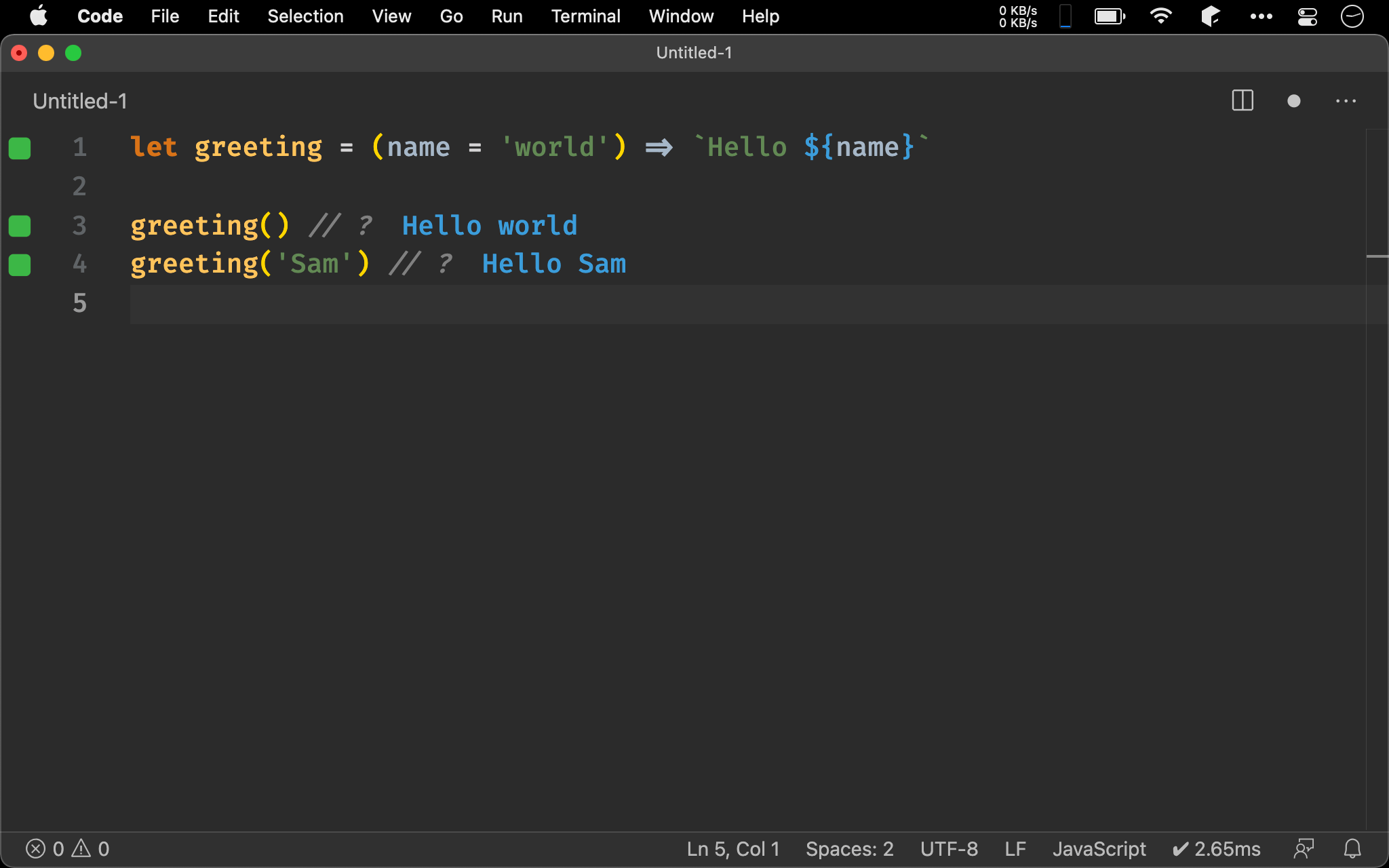
Task: Toggle the green coverage marker on line 3
Action: pyautogui.click(x=20, y=226)
